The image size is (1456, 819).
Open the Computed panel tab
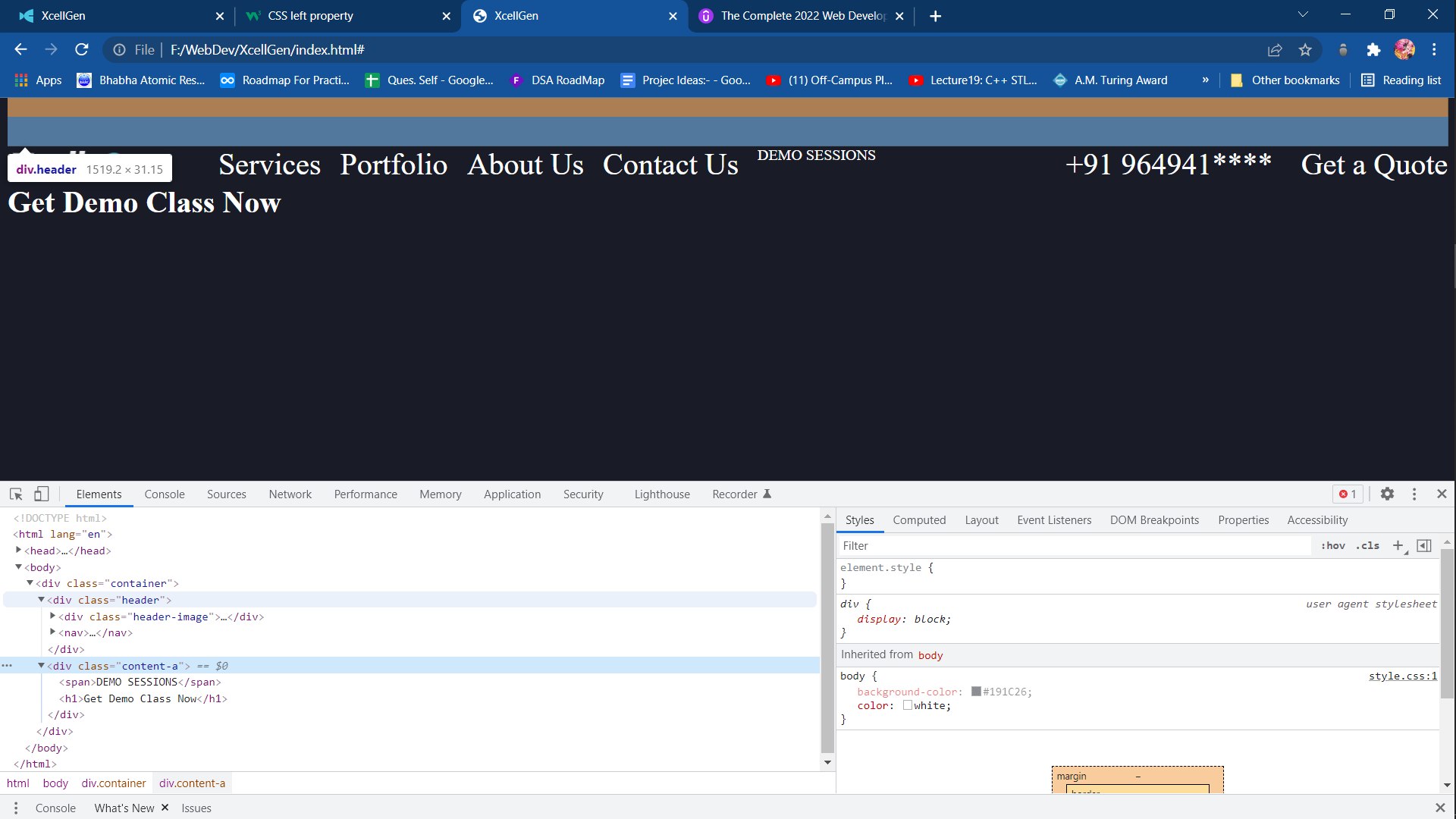pos(919,520)
